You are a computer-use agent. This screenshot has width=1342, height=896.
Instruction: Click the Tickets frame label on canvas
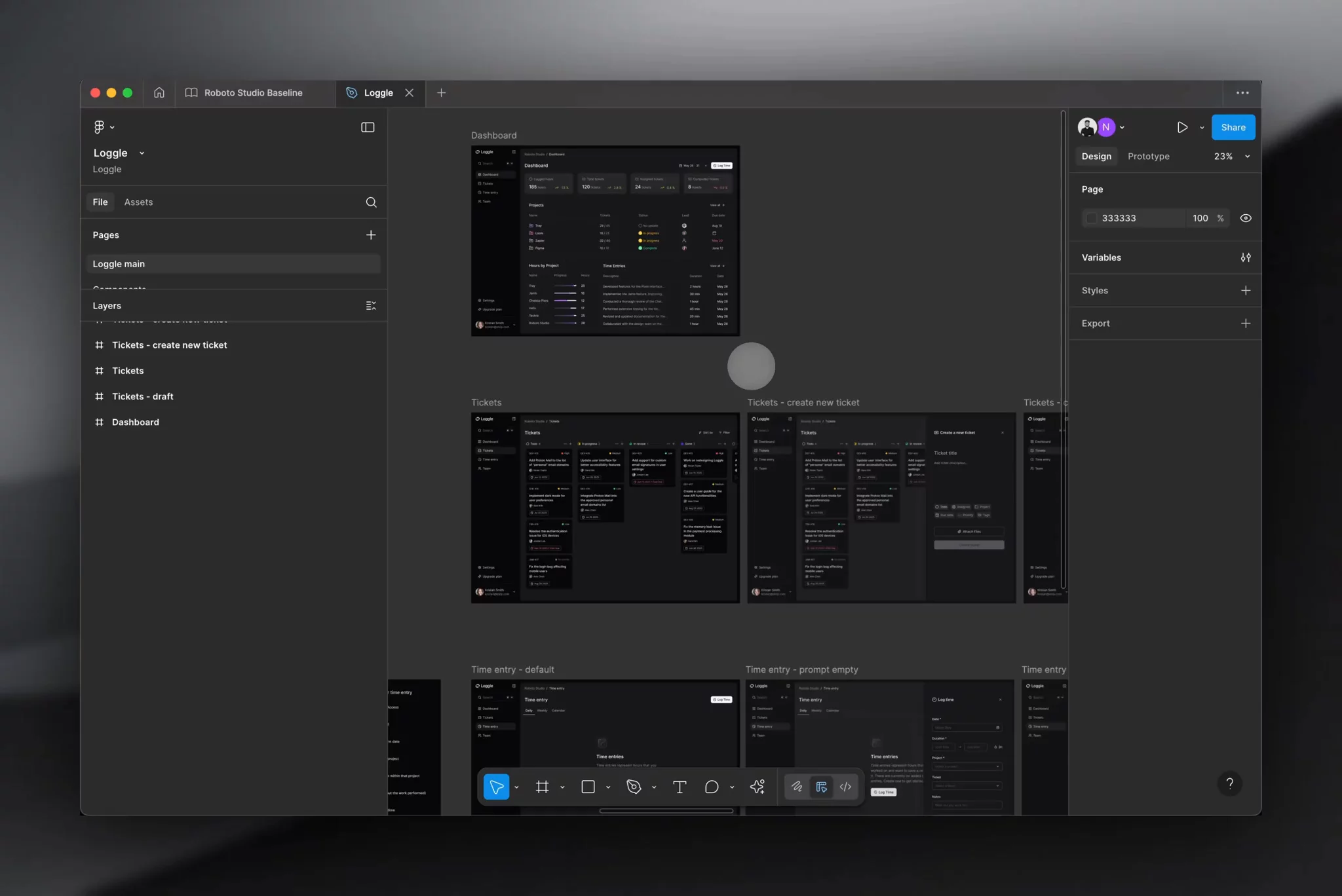[486, 403]
